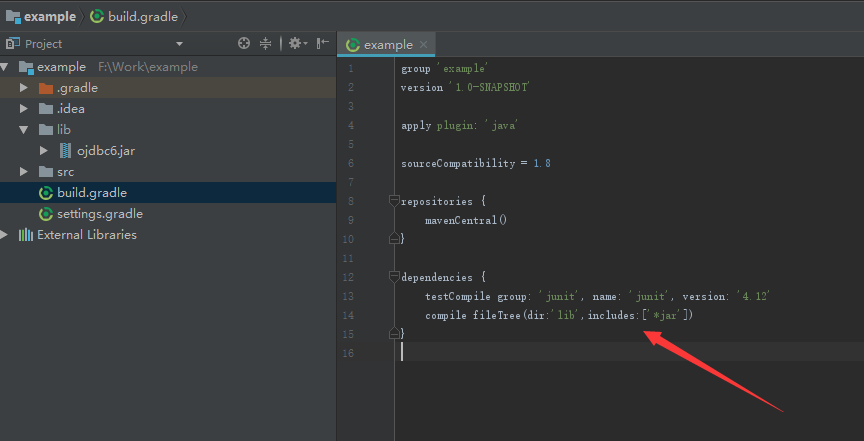
Task: Click the orange .gradle folder icon
Action: click(x=45, y=88)
